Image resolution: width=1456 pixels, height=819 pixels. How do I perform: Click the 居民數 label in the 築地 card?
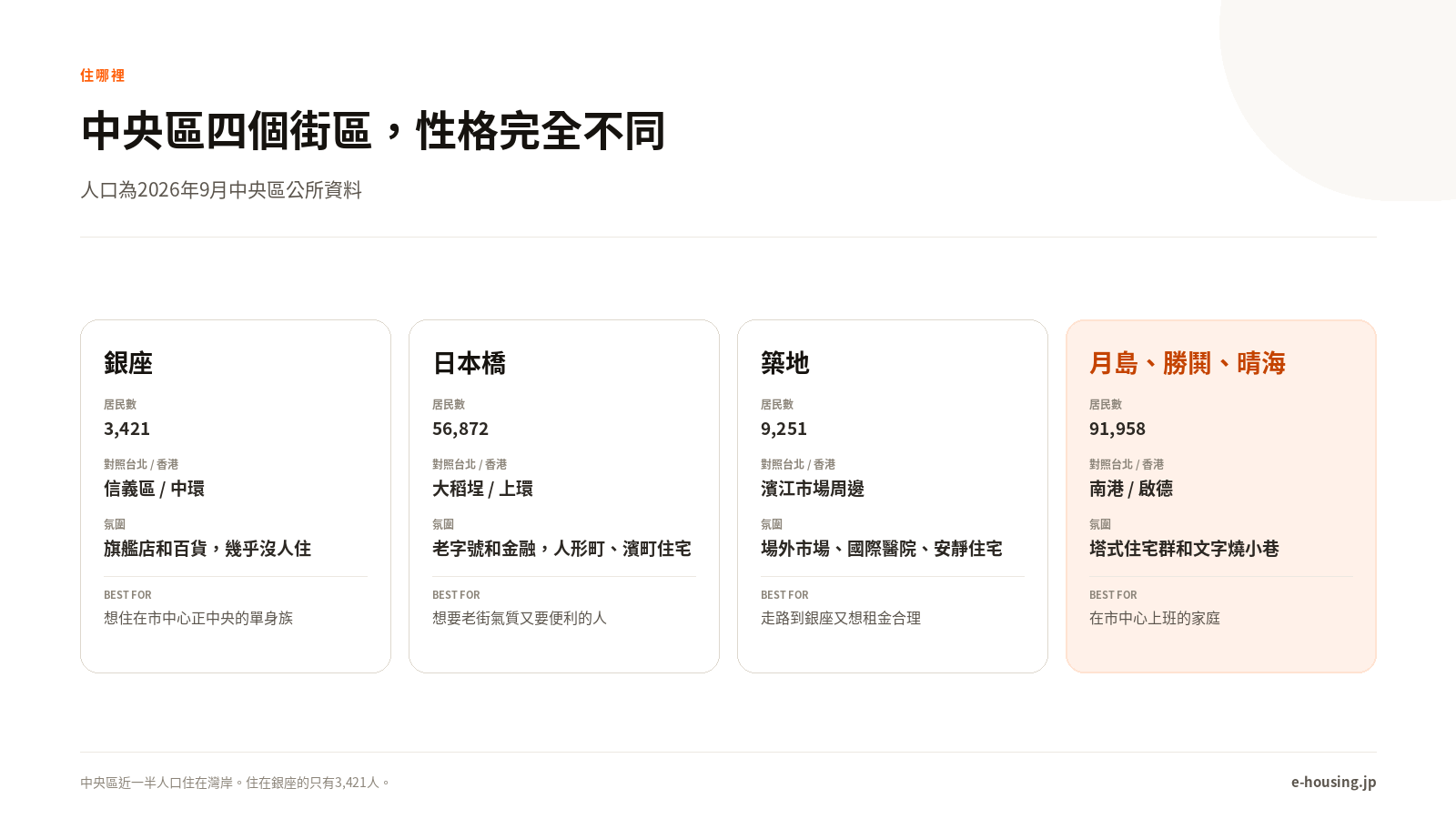(x=777, y=404)
